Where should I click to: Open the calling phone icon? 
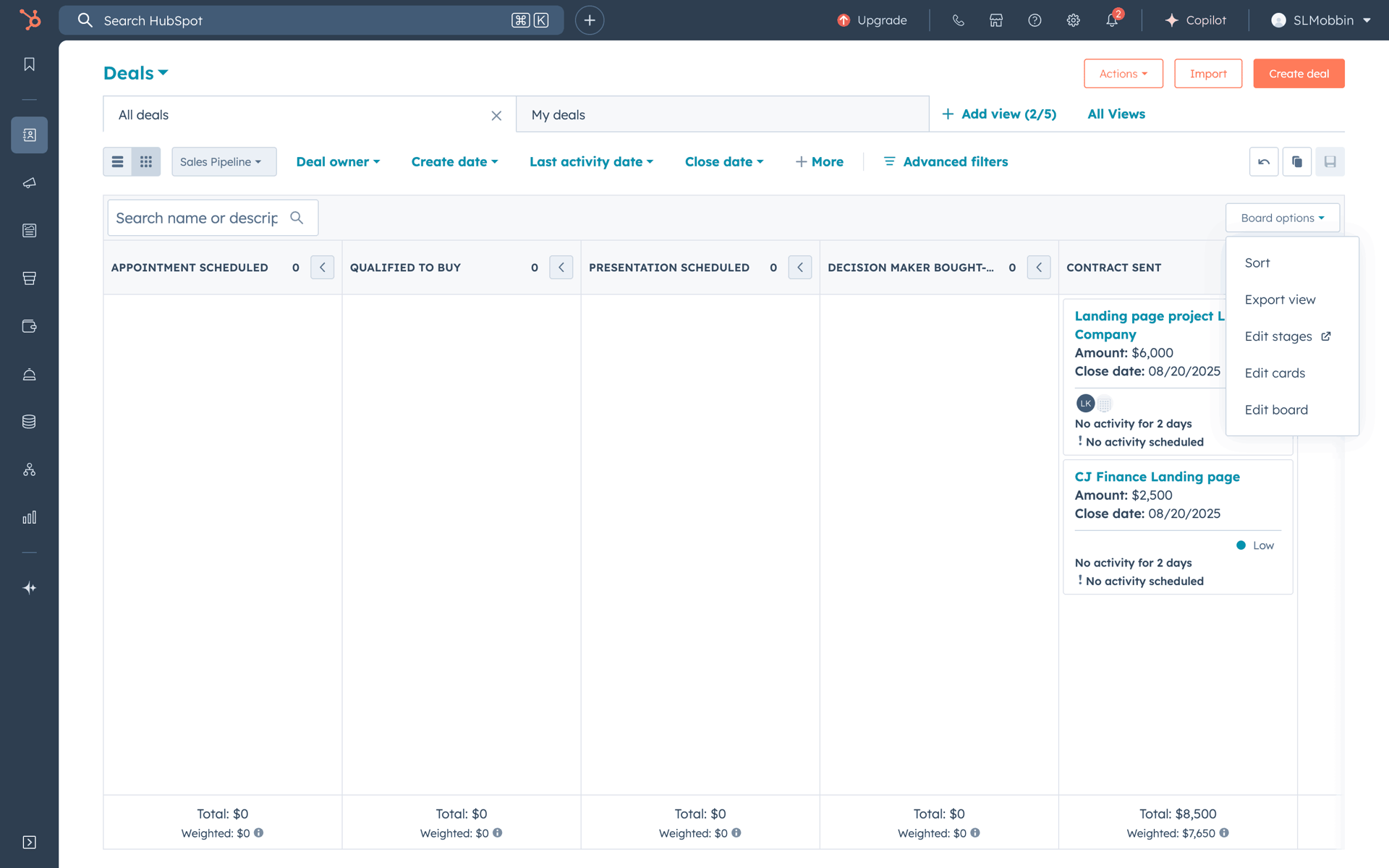coord(958,20)
